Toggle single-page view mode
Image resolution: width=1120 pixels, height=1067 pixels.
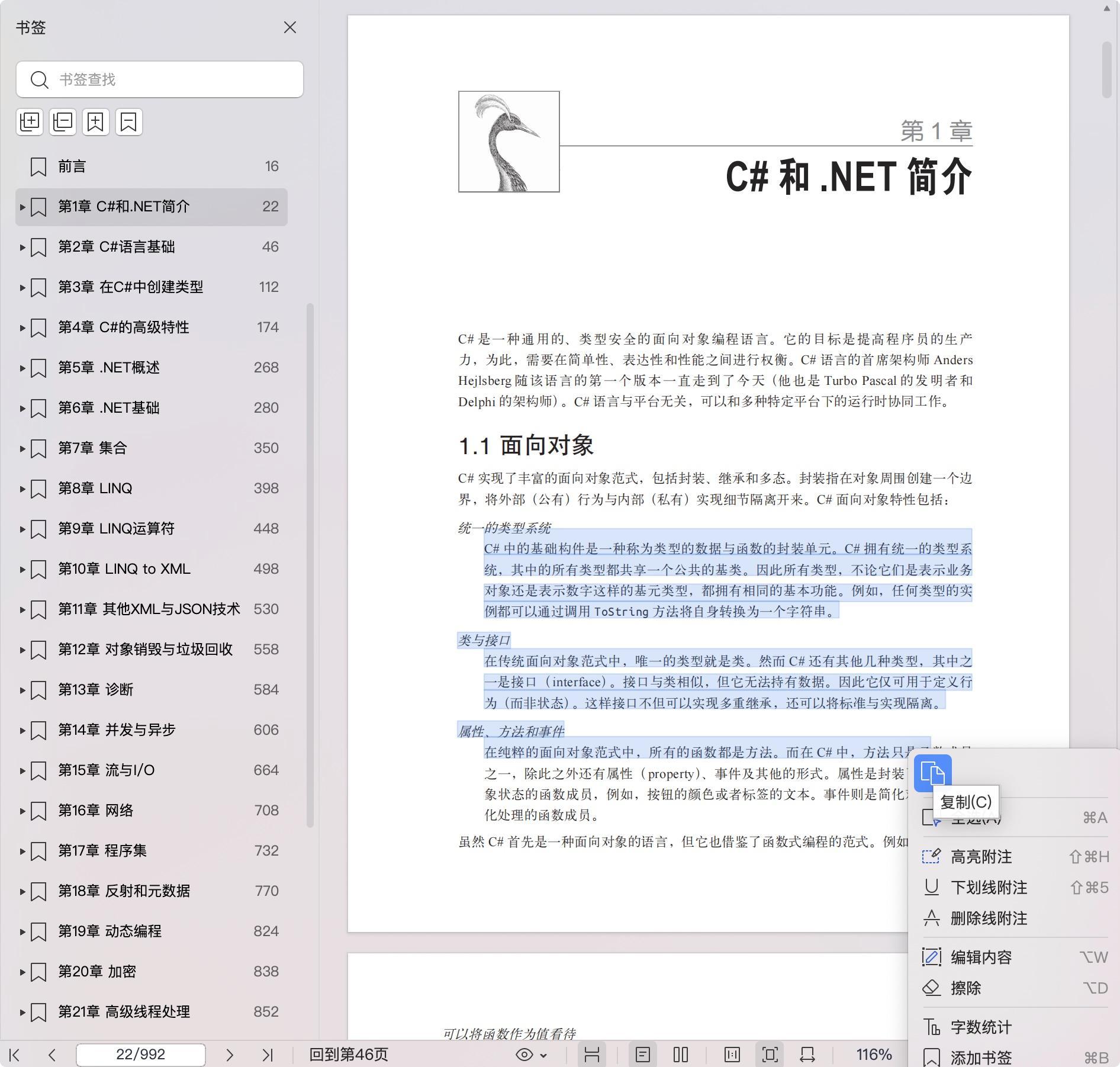pyautogui.click(x=642, y=1055)
